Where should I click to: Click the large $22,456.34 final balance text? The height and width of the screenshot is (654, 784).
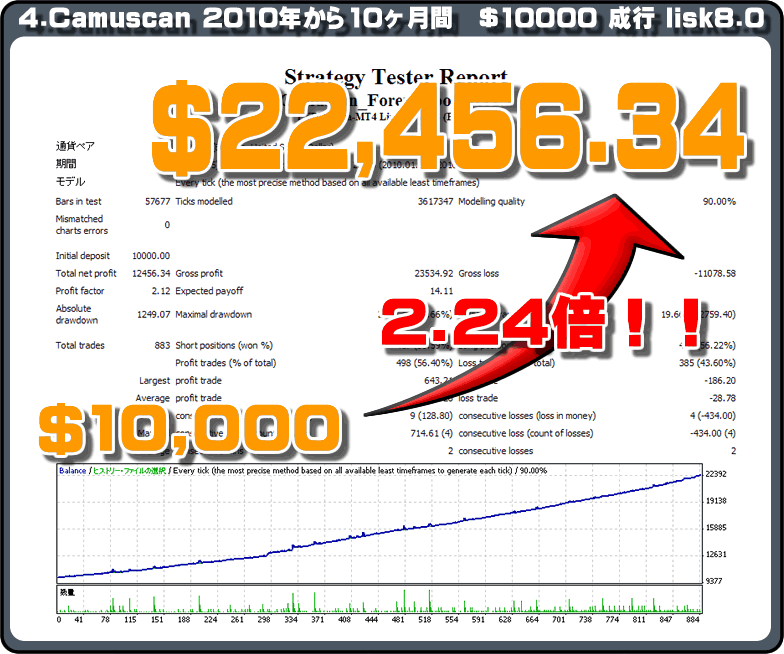(x=448, y=127)
